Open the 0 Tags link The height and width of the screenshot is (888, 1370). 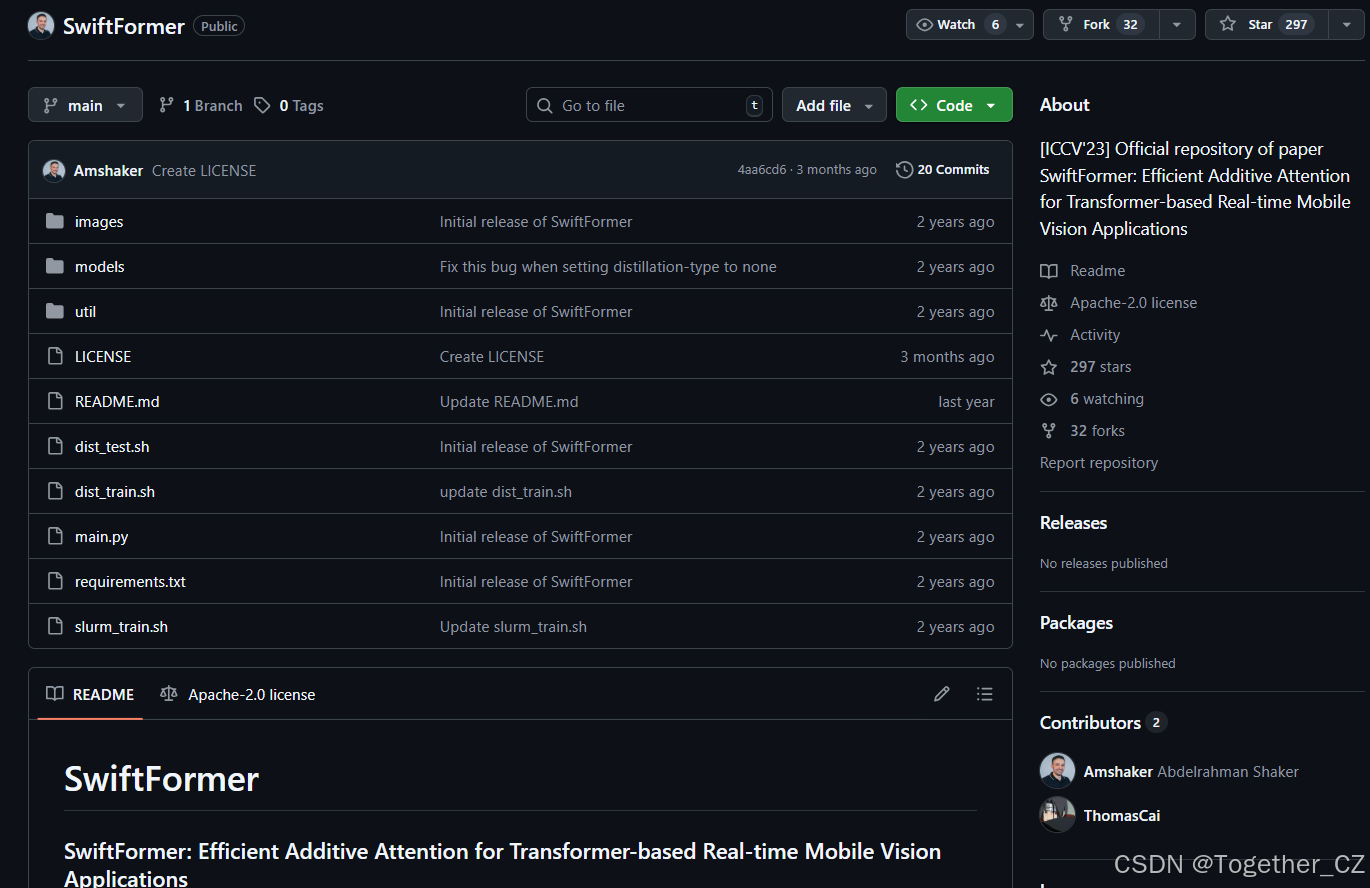[289, 105]
